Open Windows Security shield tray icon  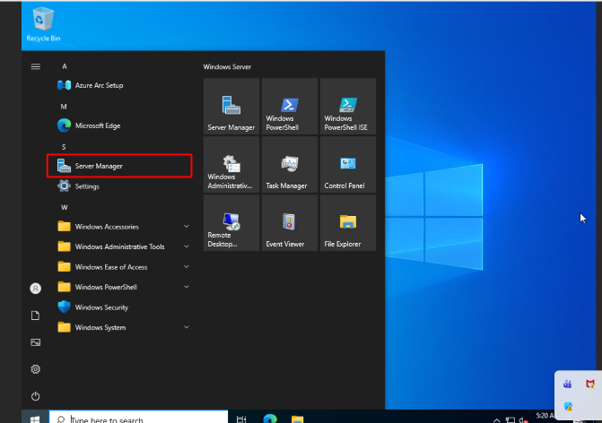(x=568, y=406)
